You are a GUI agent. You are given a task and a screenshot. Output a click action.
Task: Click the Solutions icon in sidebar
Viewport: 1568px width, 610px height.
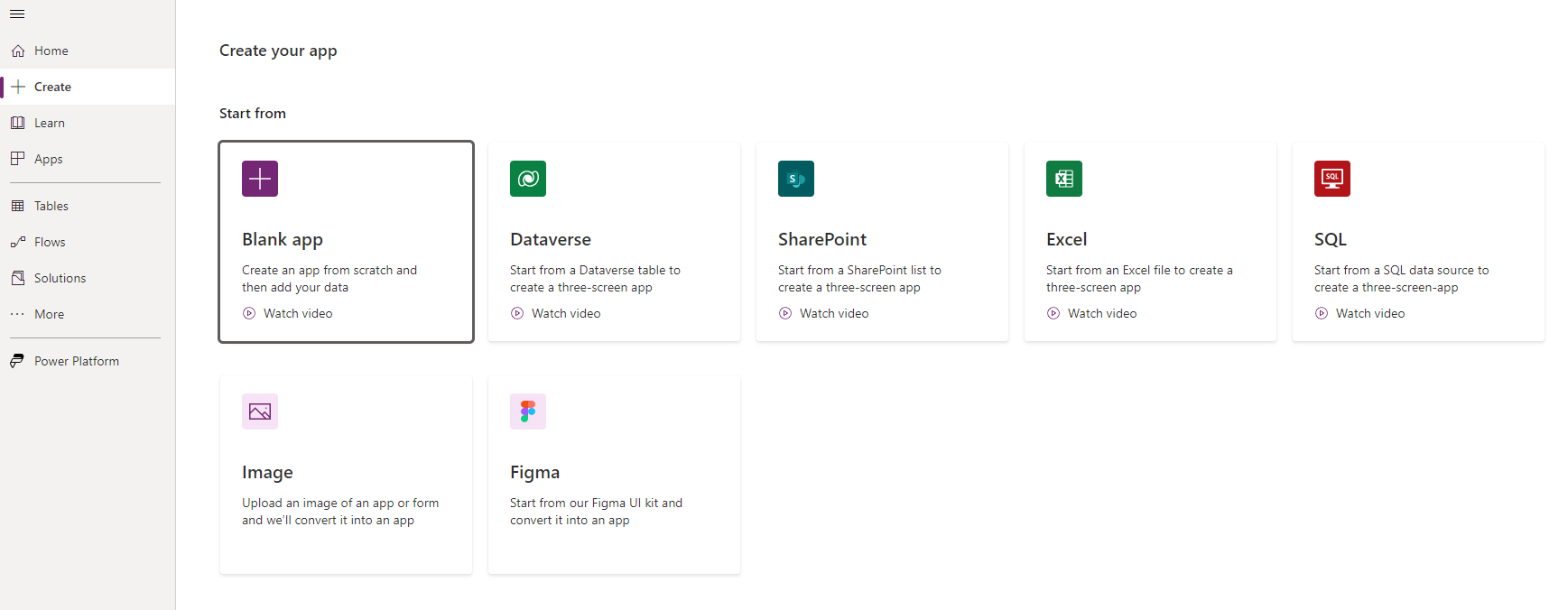click(x=18, y=278)
